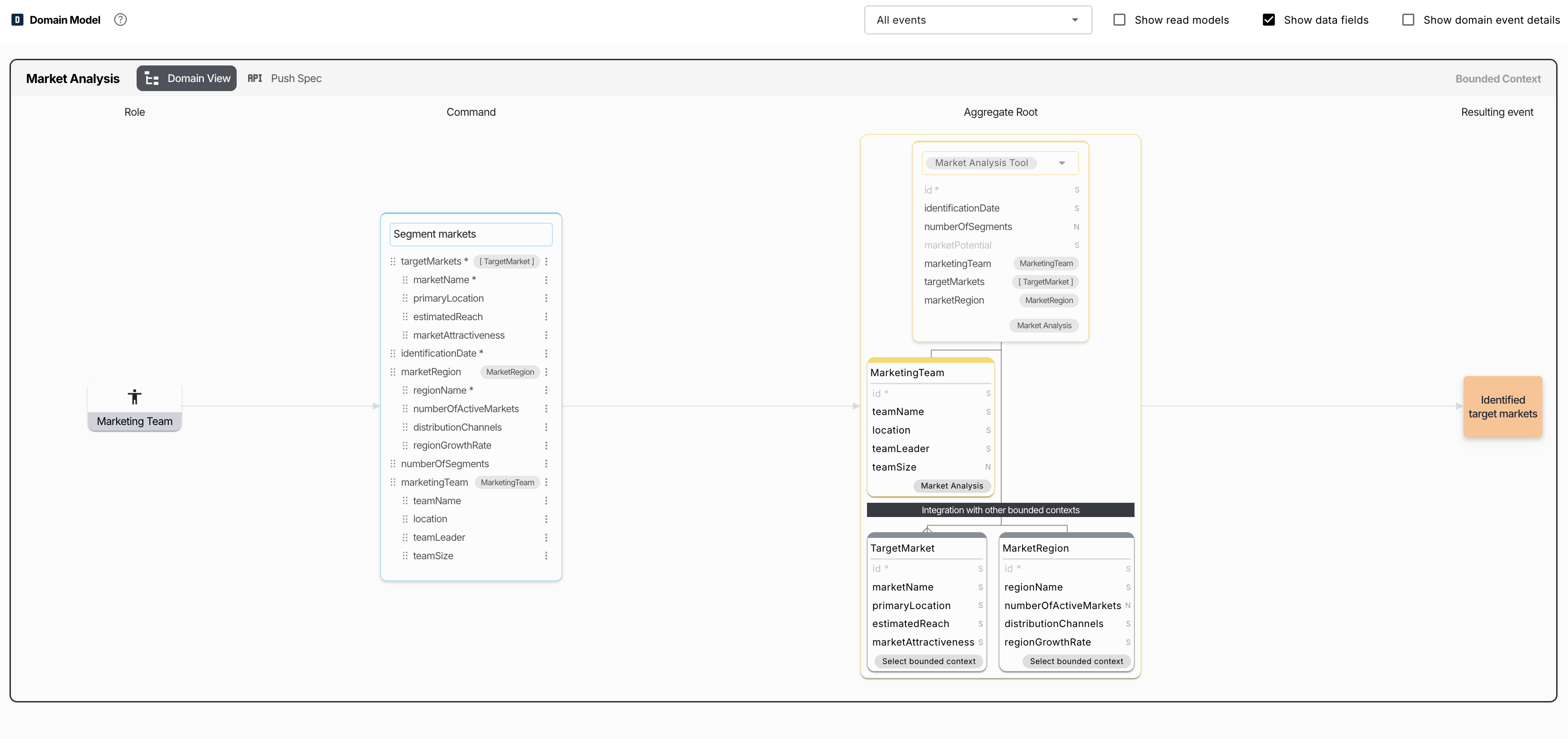Grab the drag handle of marketRegion field
Screen dimensions: 1568x739
393,372
